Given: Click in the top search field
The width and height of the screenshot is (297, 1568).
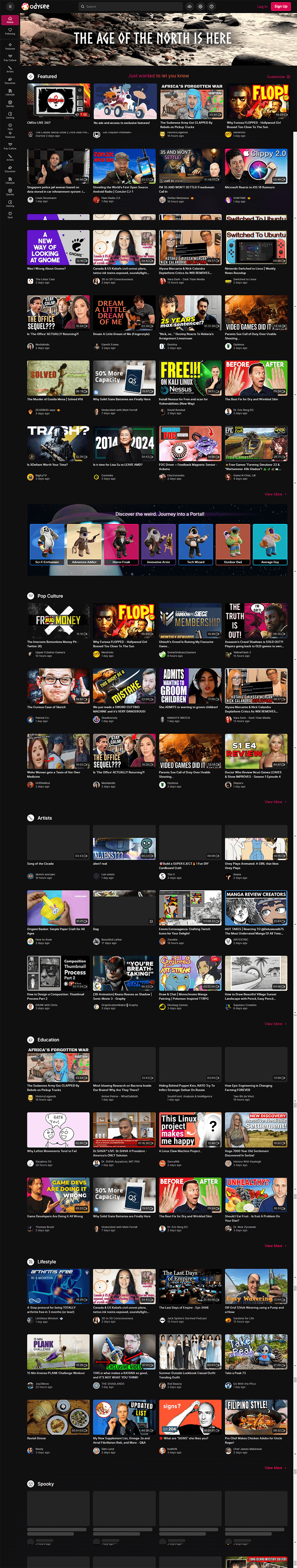Looking at the screenshot, I should pos(131,6).
